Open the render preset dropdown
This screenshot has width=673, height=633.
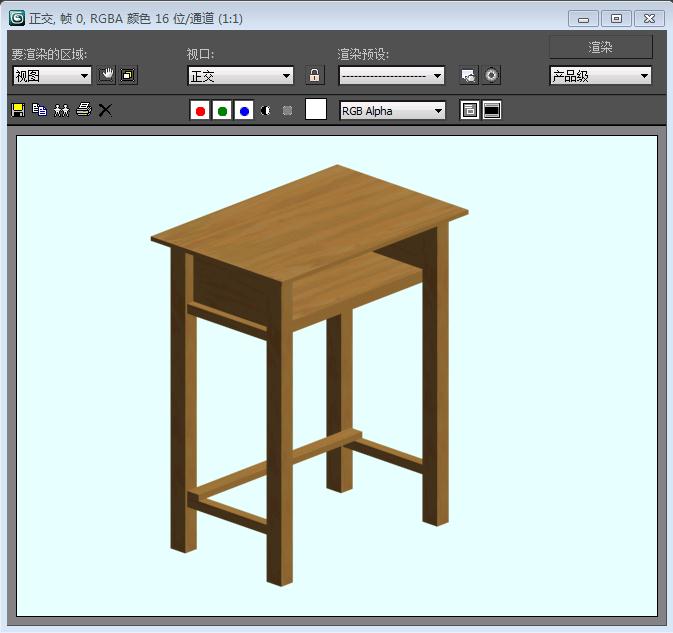coord(391,76)
